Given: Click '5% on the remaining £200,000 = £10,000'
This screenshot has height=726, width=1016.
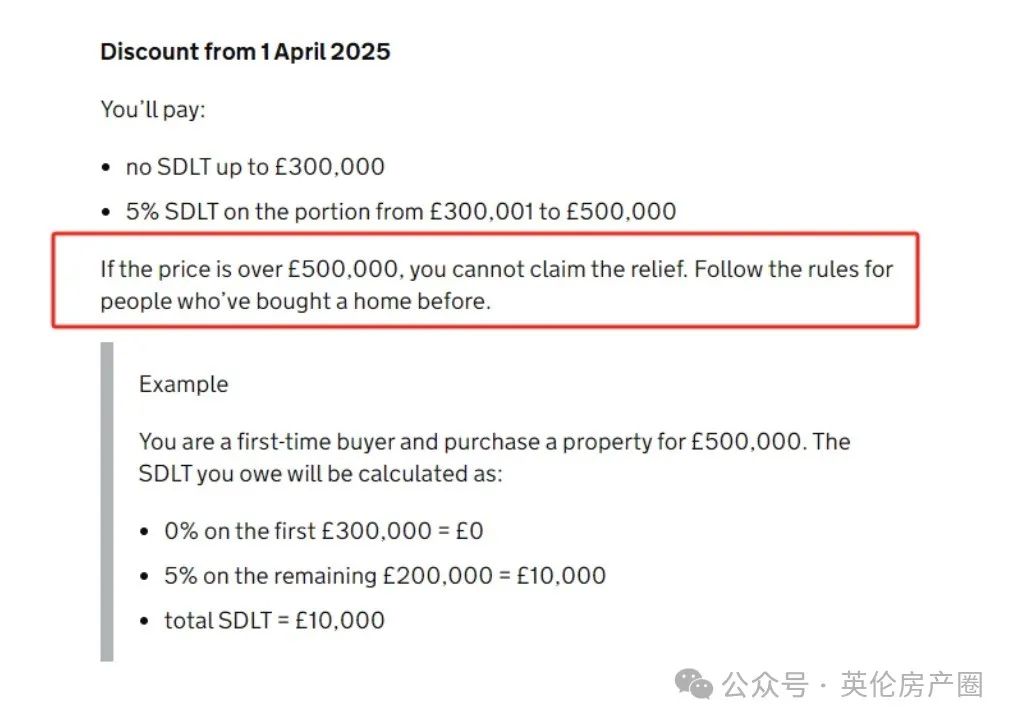Looking at the screenshot, I should [x=385, y=576].
